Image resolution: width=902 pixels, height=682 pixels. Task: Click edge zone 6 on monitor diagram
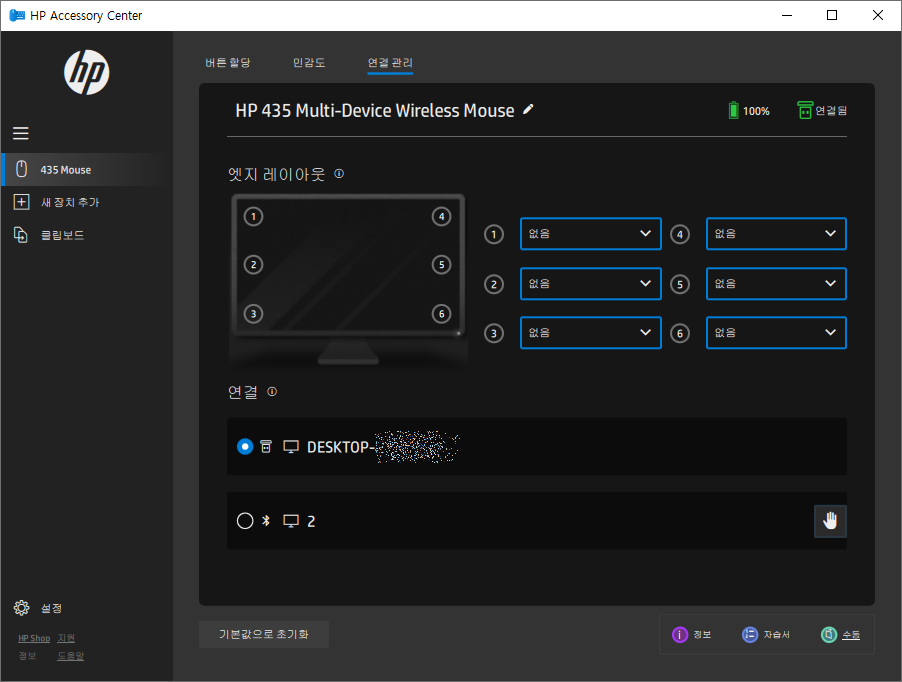coord(441,314)
